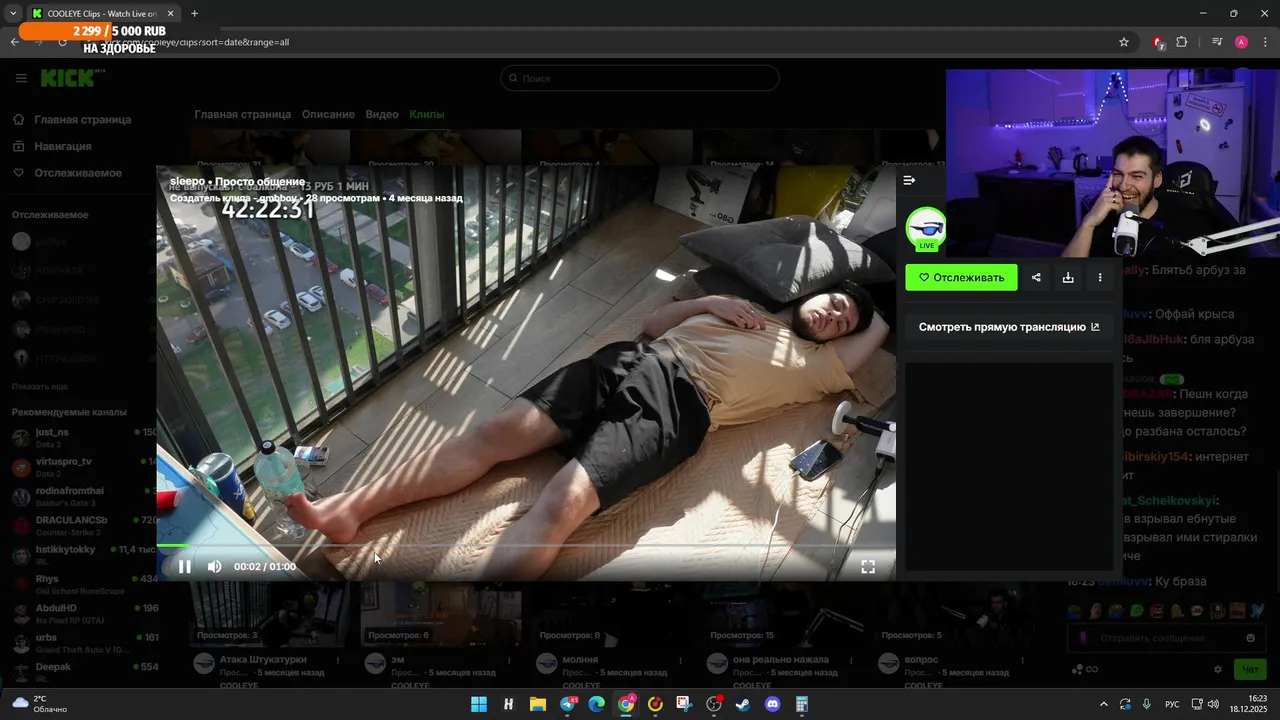This screenshot has height=720, width=1280.
Task: Collapse the clip side panel
Action: pos(909,181)
